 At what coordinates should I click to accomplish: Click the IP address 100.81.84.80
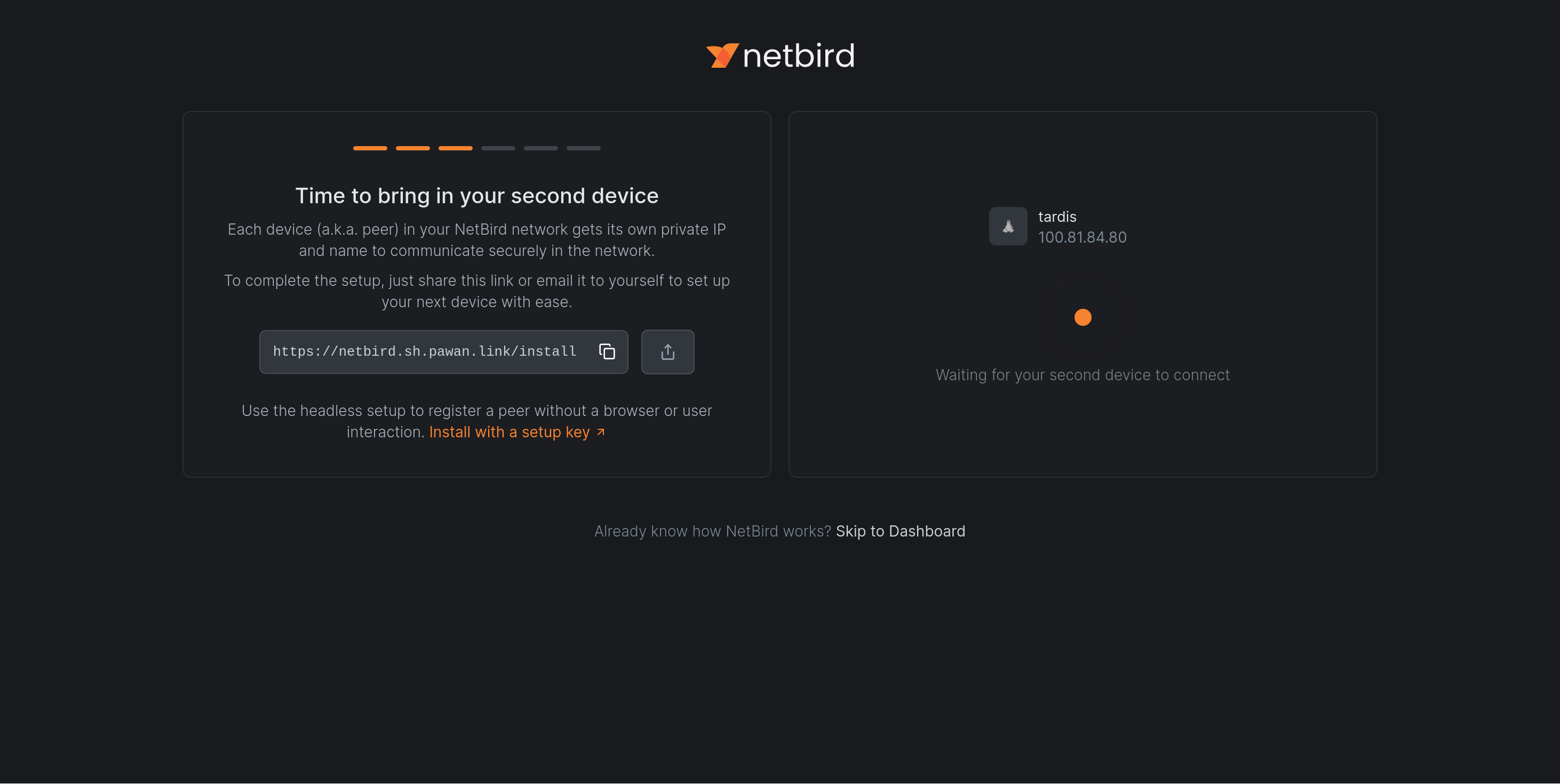pyautogui.click(x=1082, y=237)
